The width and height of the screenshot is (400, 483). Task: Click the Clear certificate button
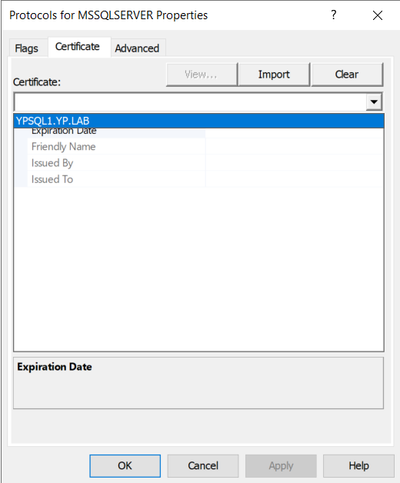coord(347,74)
